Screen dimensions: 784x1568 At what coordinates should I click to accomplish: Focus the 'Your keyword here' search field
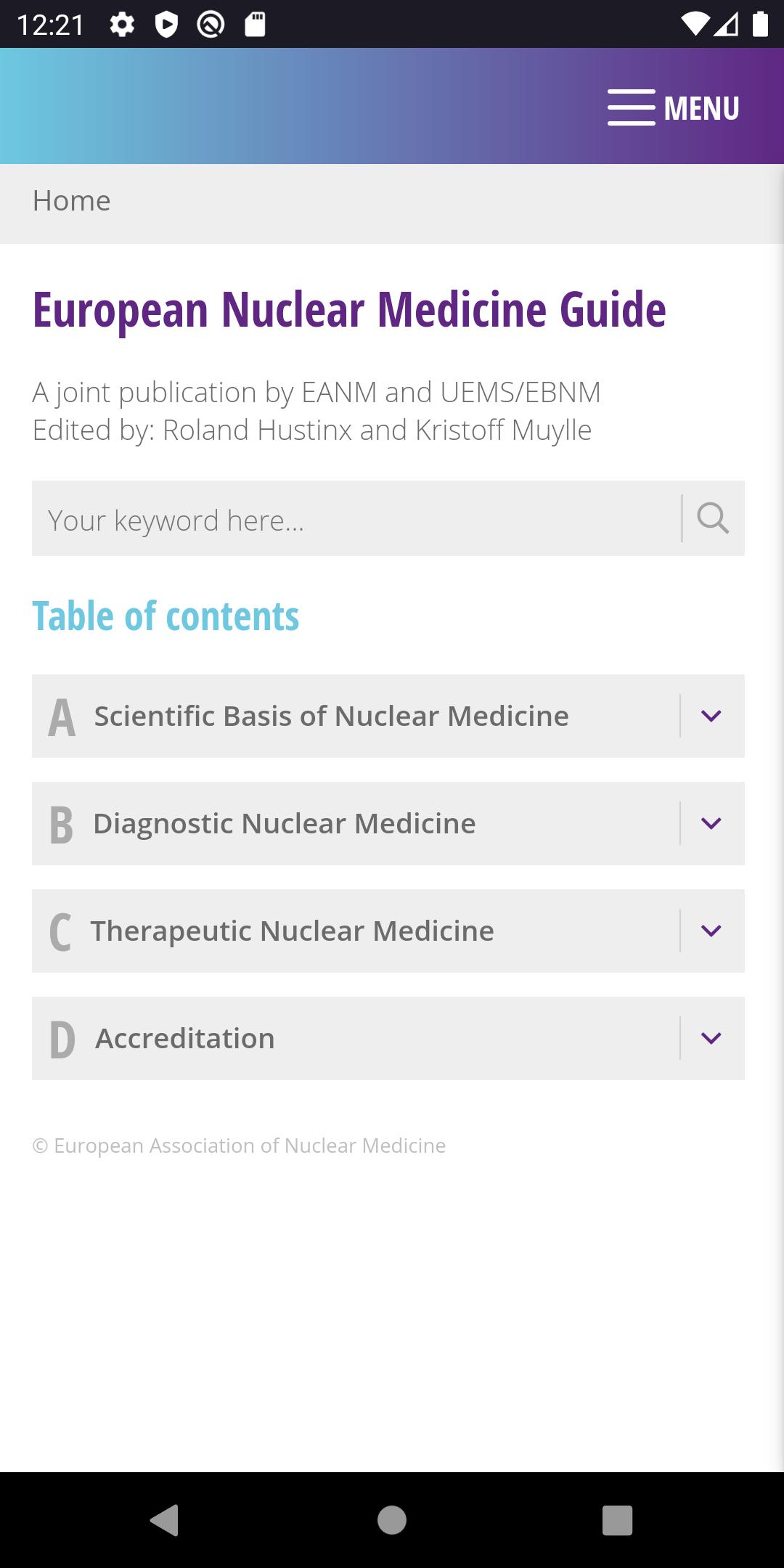pos(356,518)
